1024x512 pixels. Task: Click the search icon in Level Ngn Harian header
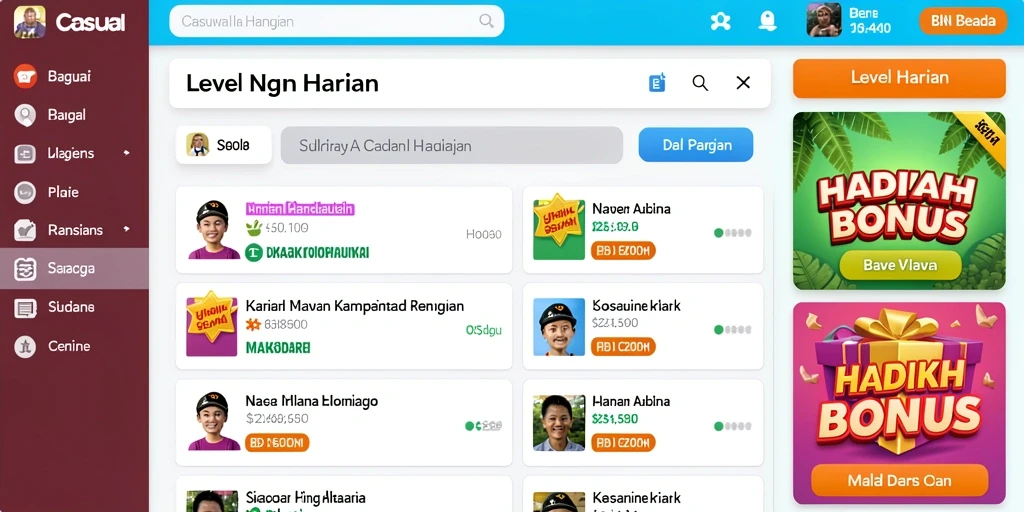click(x=700, y=83)
